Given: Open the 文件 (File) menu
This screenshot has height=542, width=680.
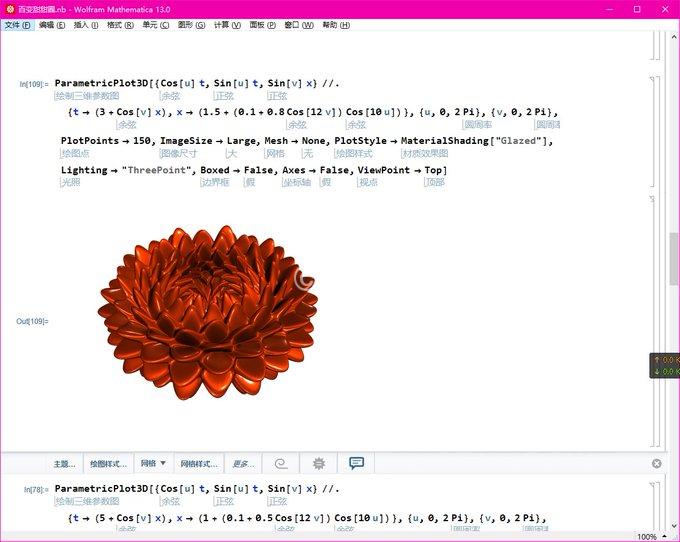Looking at the screenshot, I should 18,25.
